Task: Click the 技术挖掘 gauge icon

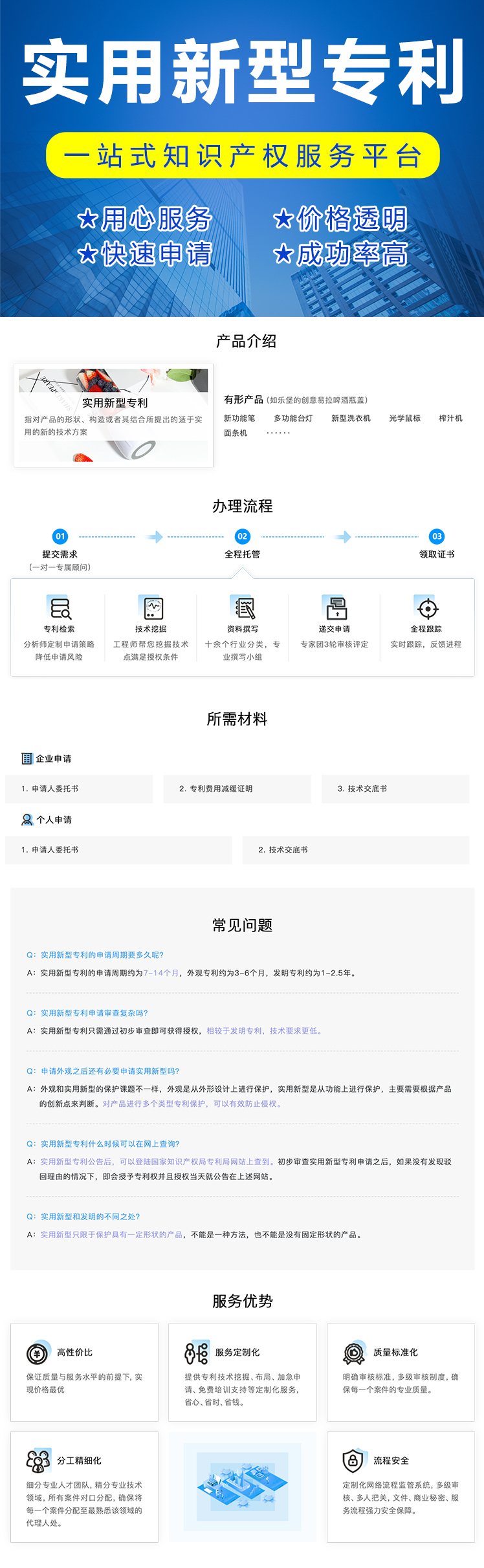Action: [x=153, y=607]
